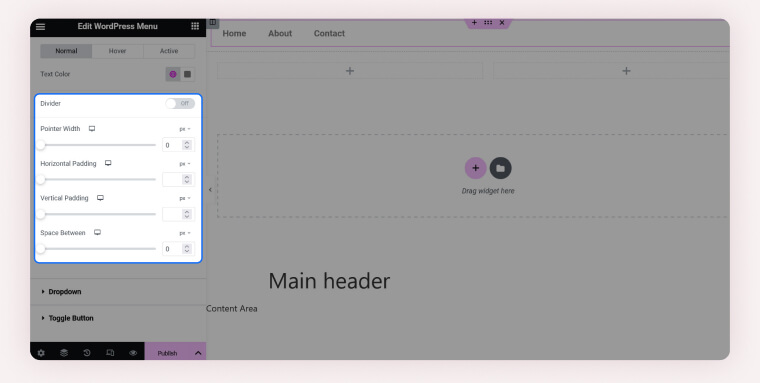Select the Normal state tab
This screenshot has height=383, width=760.
coord(66,51)
